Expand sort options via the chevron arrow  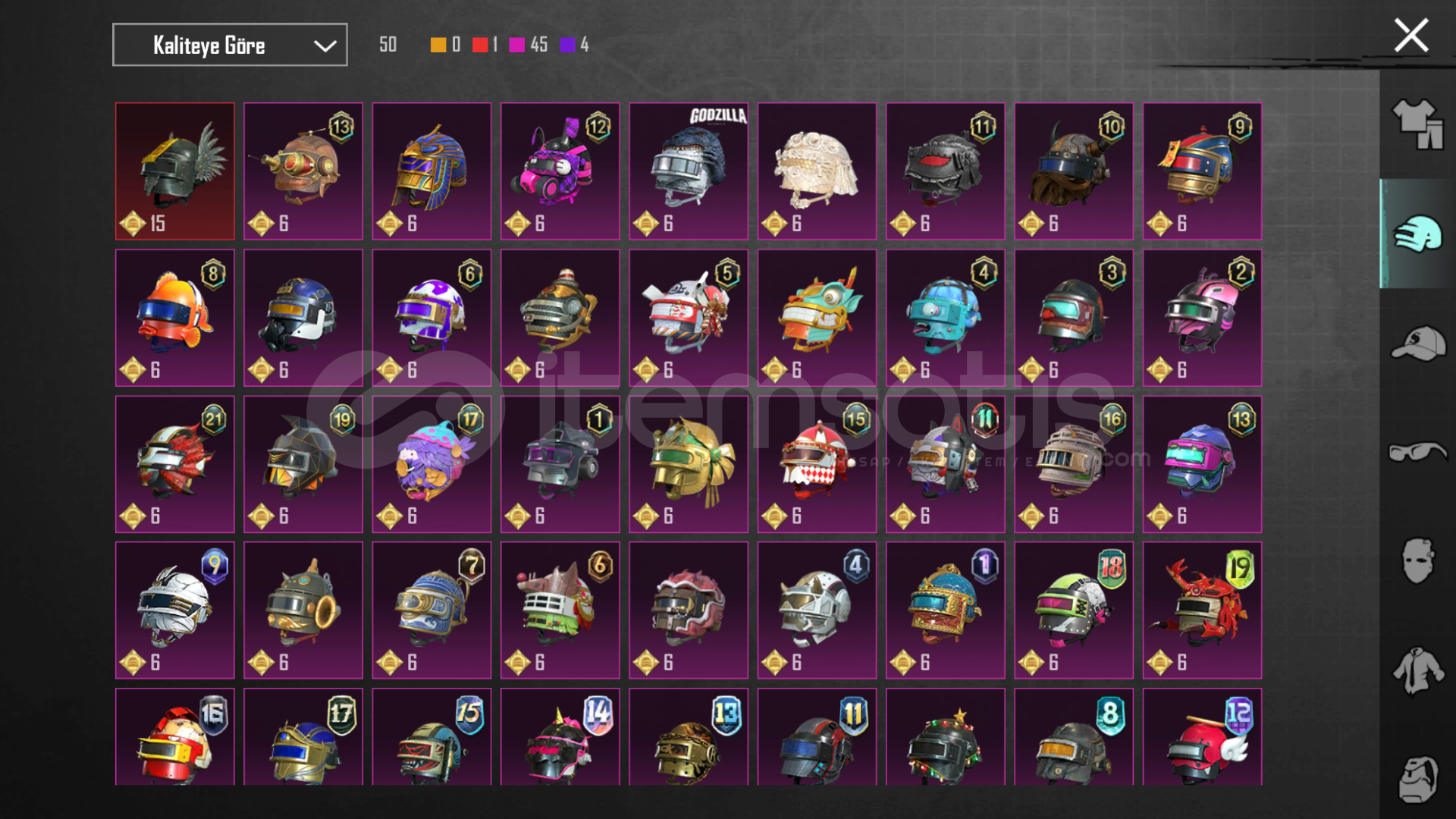point(325,45)
